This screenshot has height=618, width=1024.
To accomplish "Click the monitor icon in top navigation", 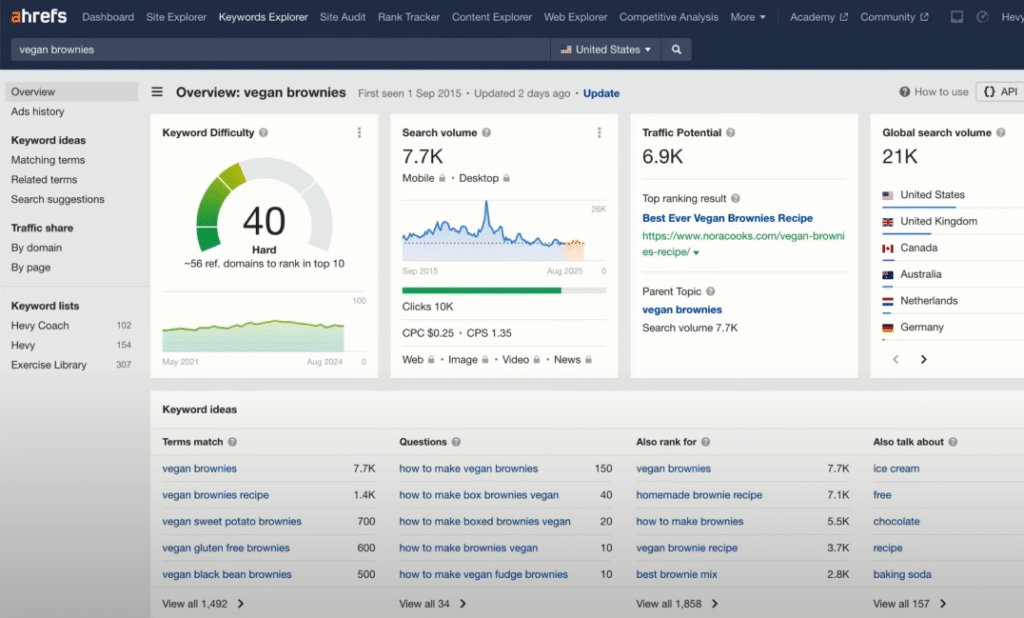I will point(957,17).
